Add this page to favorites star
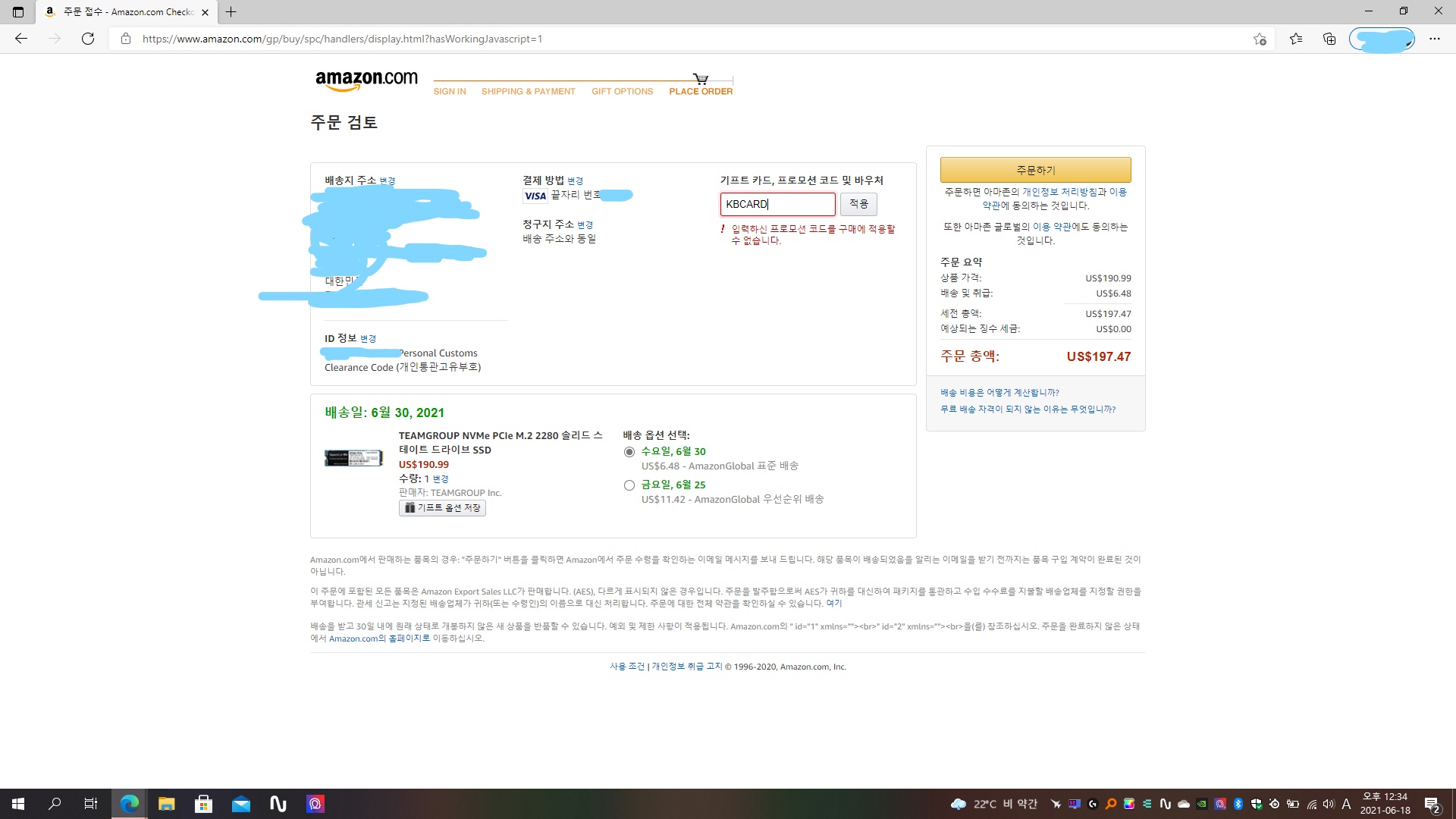Viewport: 1456px width, 819px height. [1260, 39]
